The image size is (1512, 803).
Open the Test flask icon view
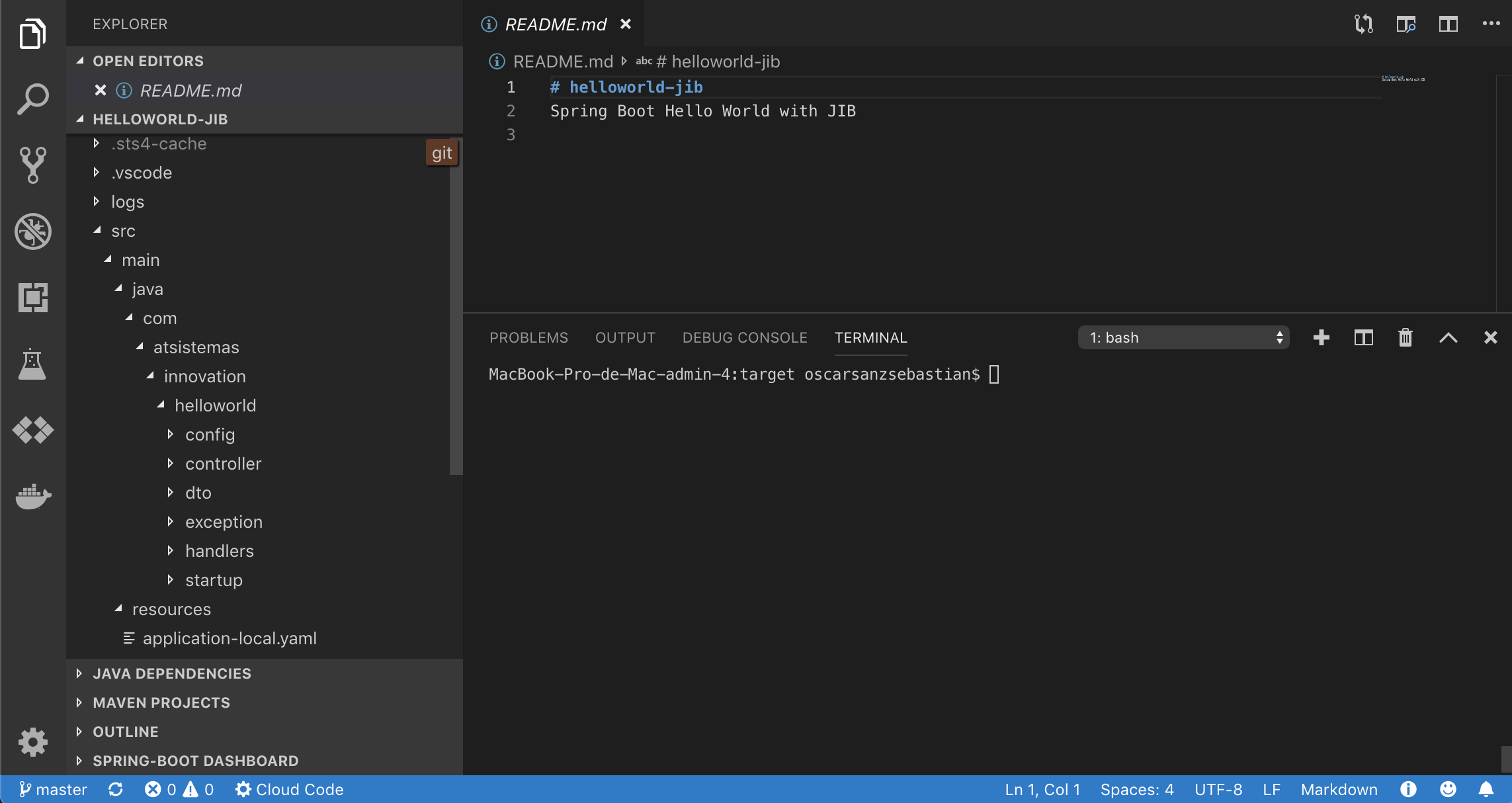coord(32,364)
